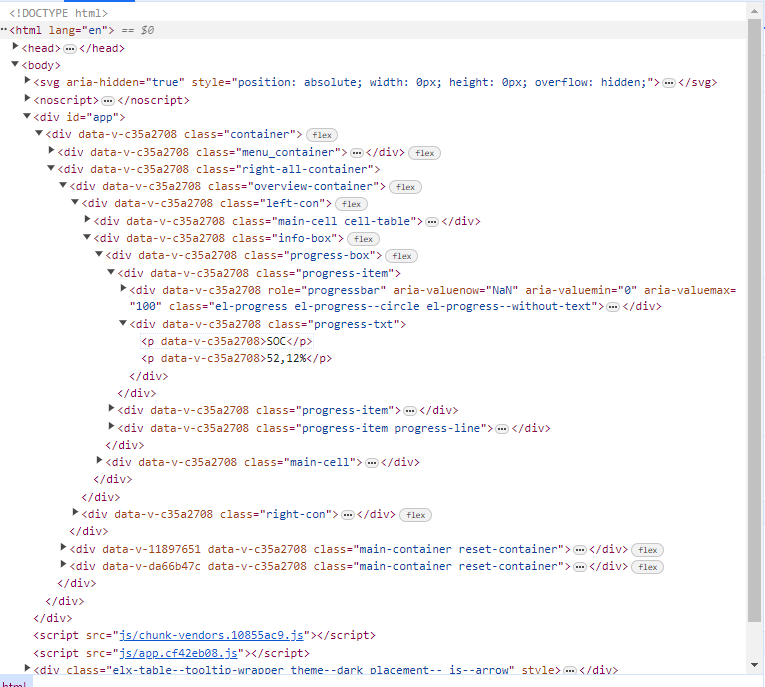
Task: Toggle flex badge on right-con div
Action: [416, 515]
